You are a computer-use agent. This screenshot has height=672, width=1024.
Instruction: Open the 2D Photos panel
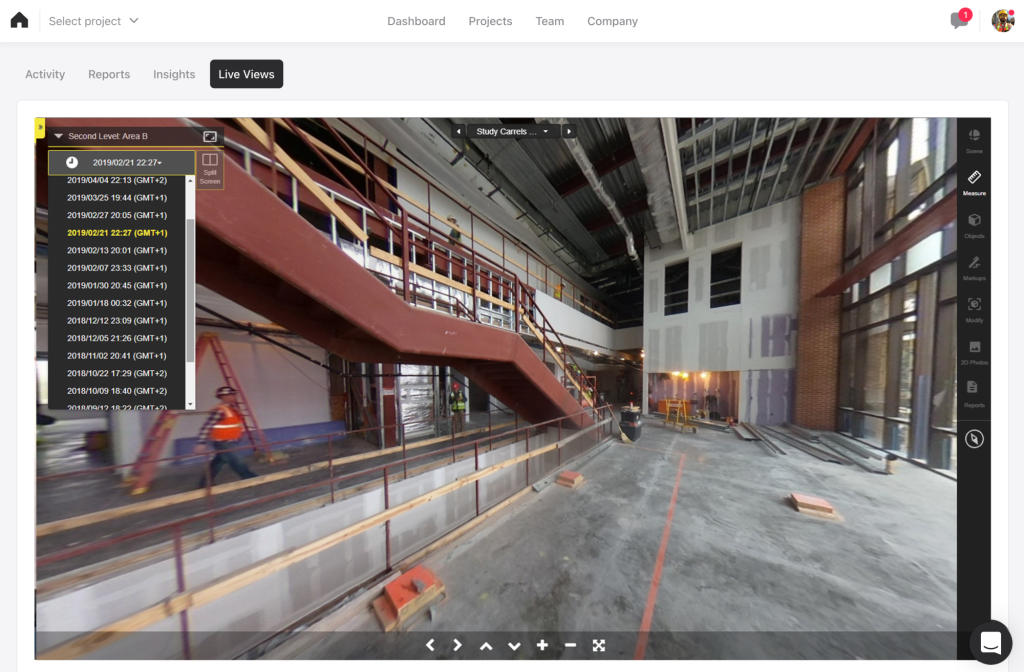[x=974, y=350]
